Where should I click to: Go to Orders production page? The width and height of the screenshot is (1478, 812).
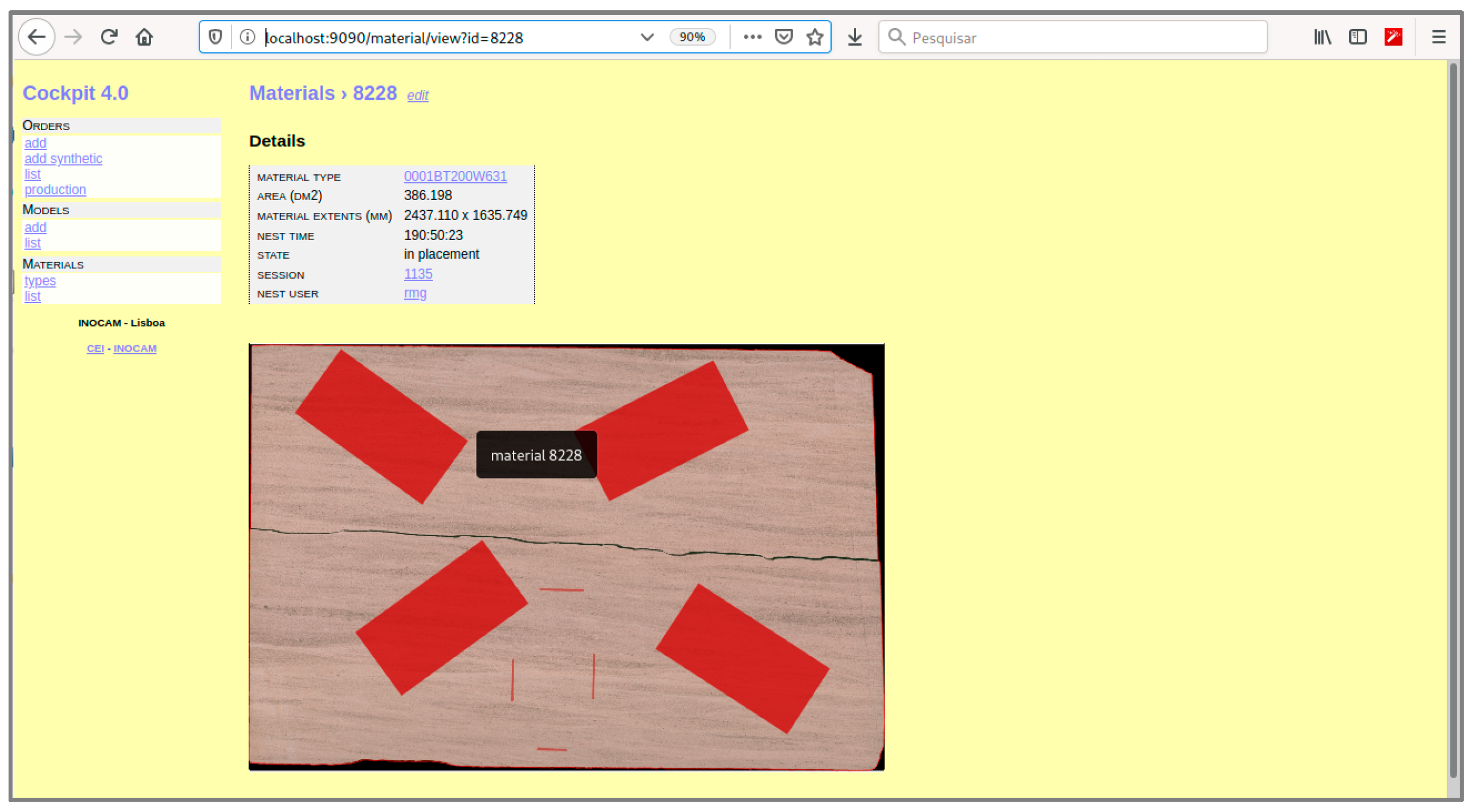[55, 190]
